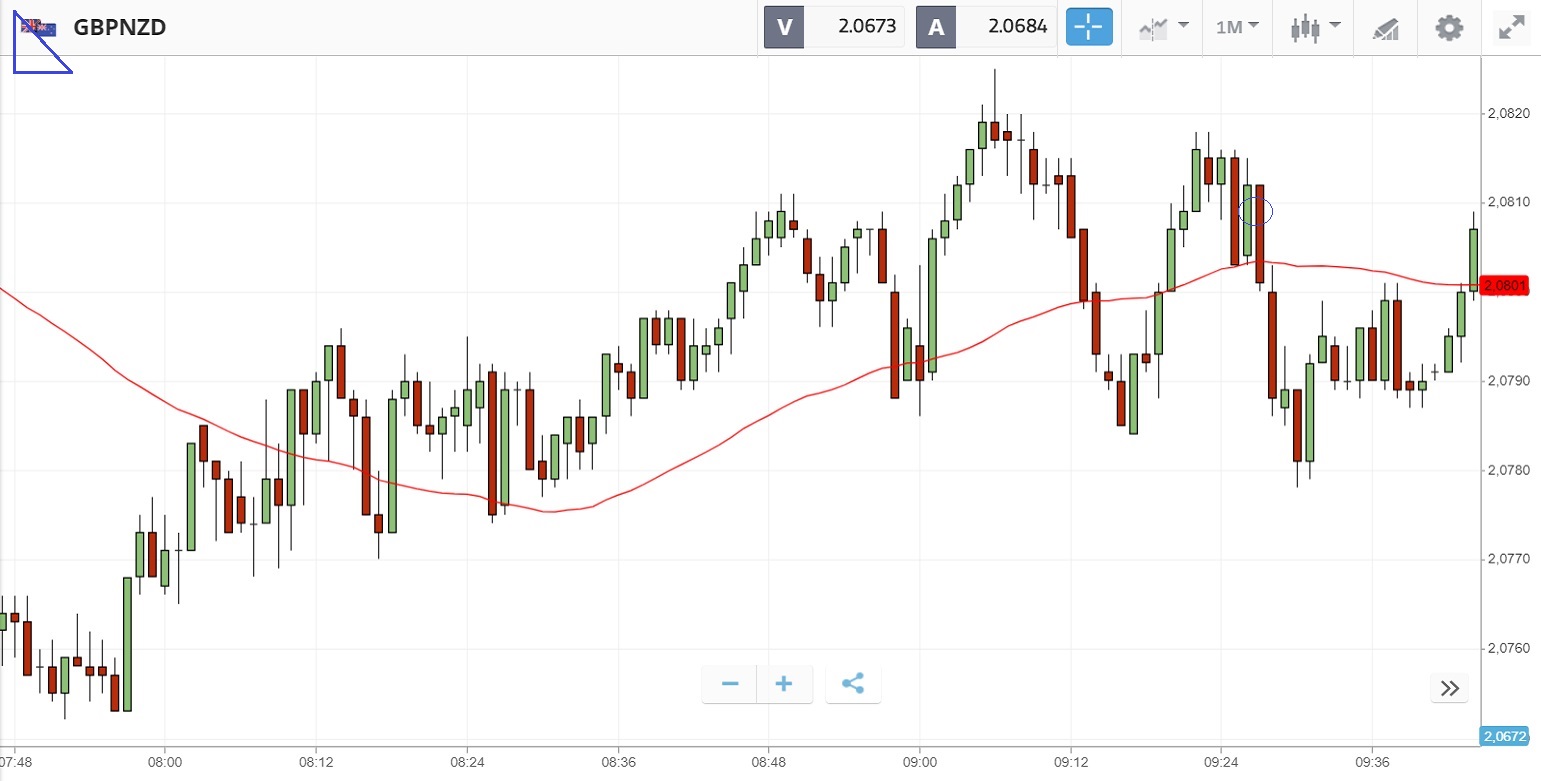
Task: Expand chart to fullscreen
Action: [x=1510, y=27]
